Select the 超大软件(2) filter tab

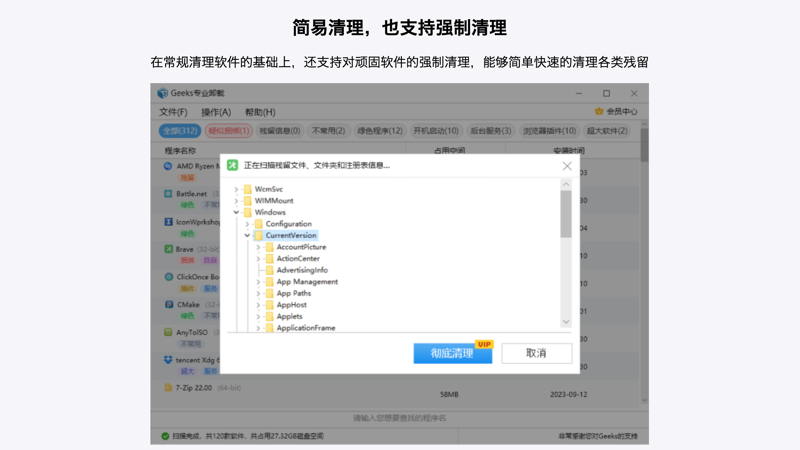point(607,131)
